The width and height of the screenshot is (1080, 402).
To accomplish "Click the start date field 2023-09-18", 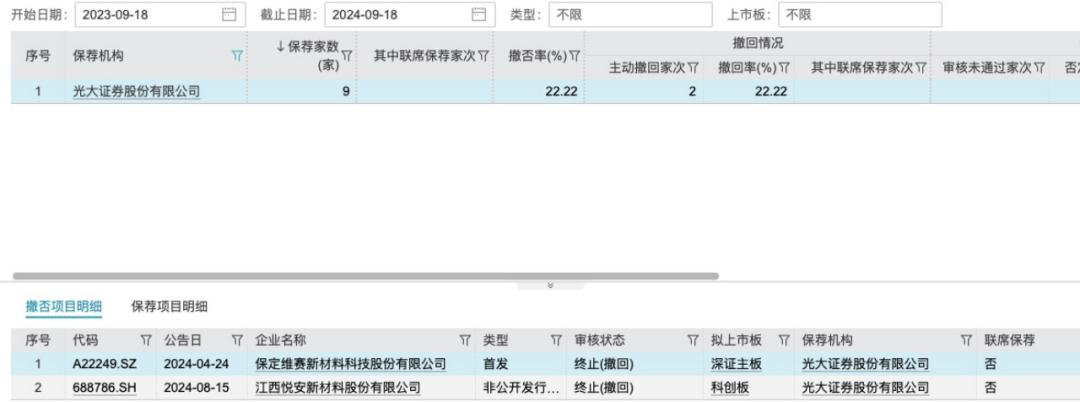I will pos(160,14).
